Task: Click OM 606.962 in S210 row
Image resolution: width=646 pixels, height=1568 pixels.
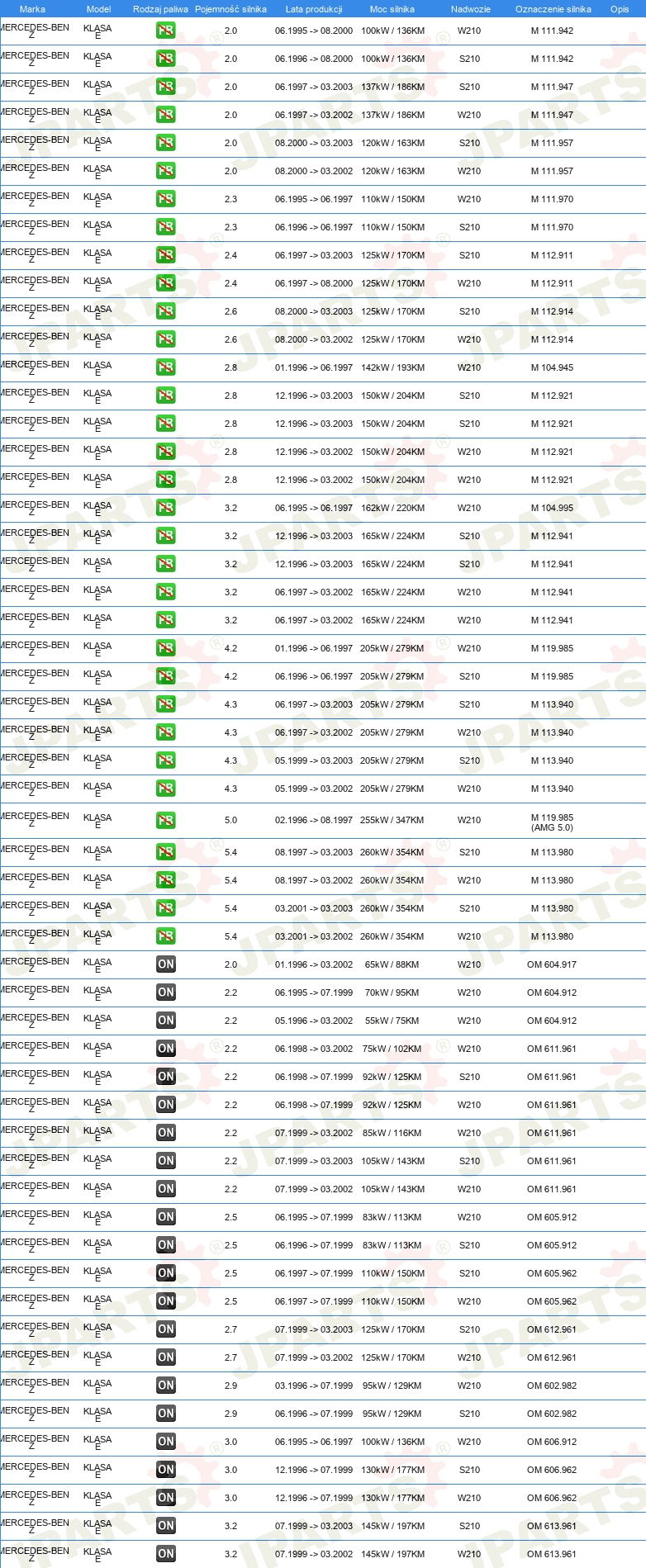Action: pyautogui.click(x=552, y=1470)
